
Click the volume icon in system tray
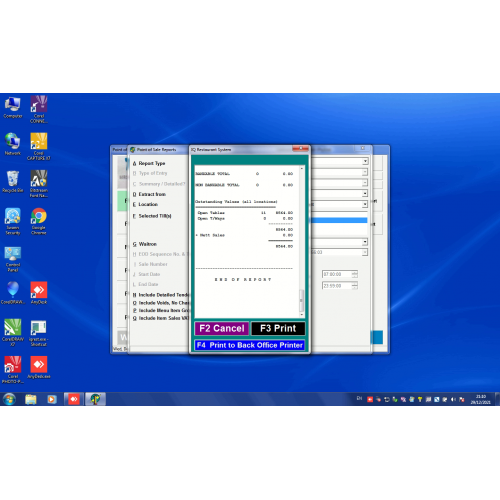(453, 399)
